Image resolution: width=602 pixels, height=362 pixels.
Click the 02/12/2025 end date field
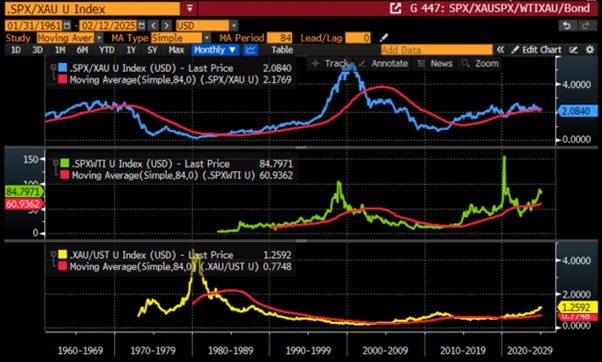click(108, 26)
